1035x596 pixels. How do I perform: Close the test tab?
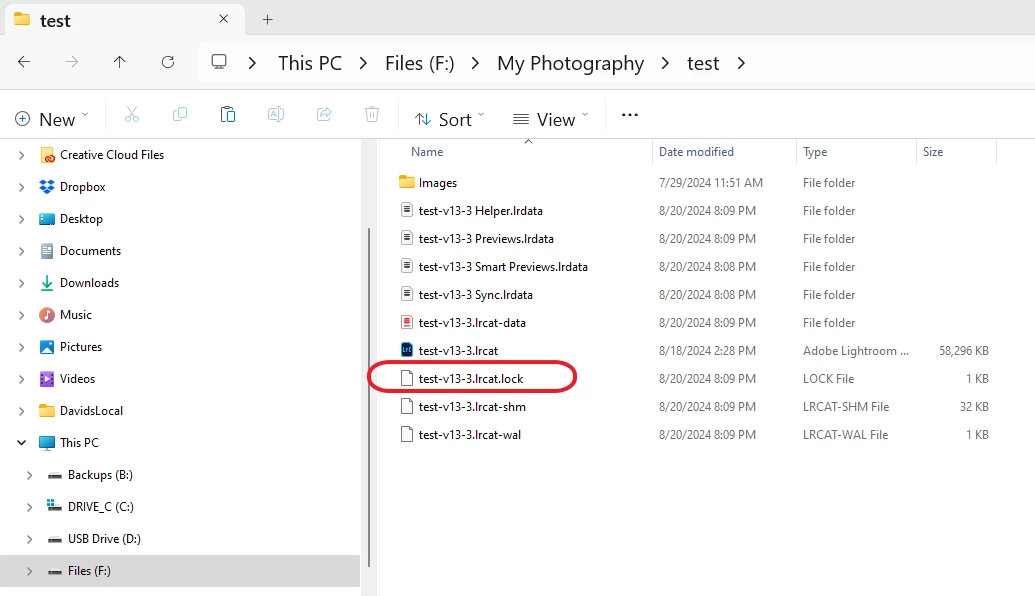coord(224,19)
